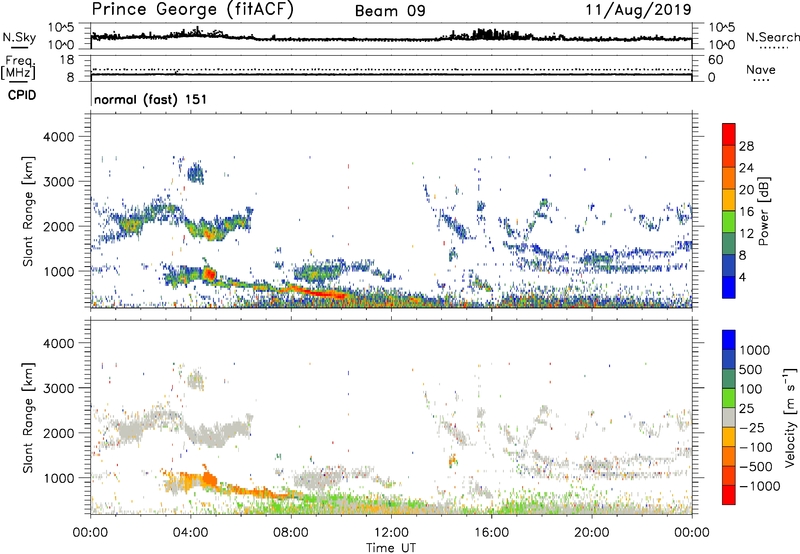This screenshot has height=554, width=800.
Task: Click the '100' tick on the velocity scale
Action: coord(750,389)
